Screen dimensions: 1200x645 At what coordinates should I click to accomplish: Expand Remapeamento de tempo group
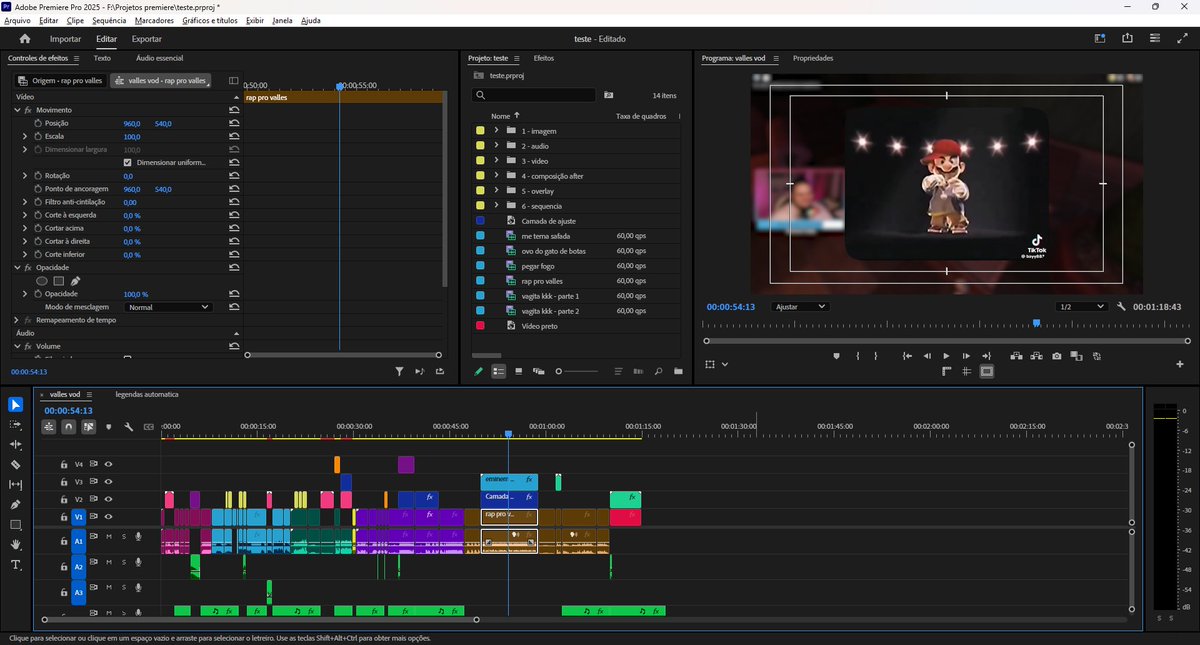click(17, 320)
